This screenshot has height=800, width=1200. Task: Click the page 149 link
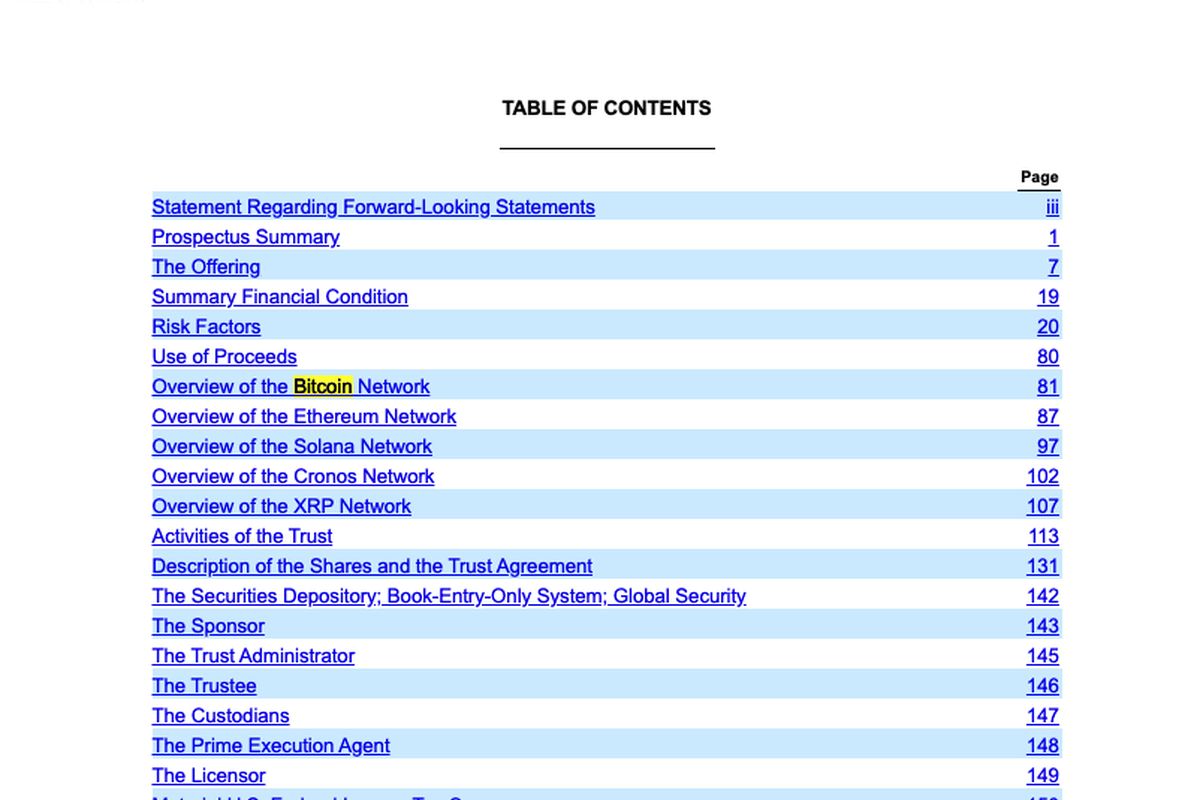point(1043,777)
